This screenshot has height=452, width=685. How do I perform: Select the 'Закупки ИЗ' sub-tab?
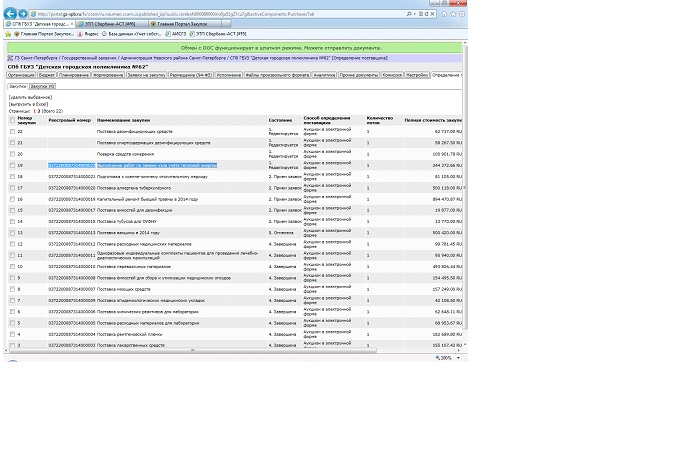click(x=43, y=86)
